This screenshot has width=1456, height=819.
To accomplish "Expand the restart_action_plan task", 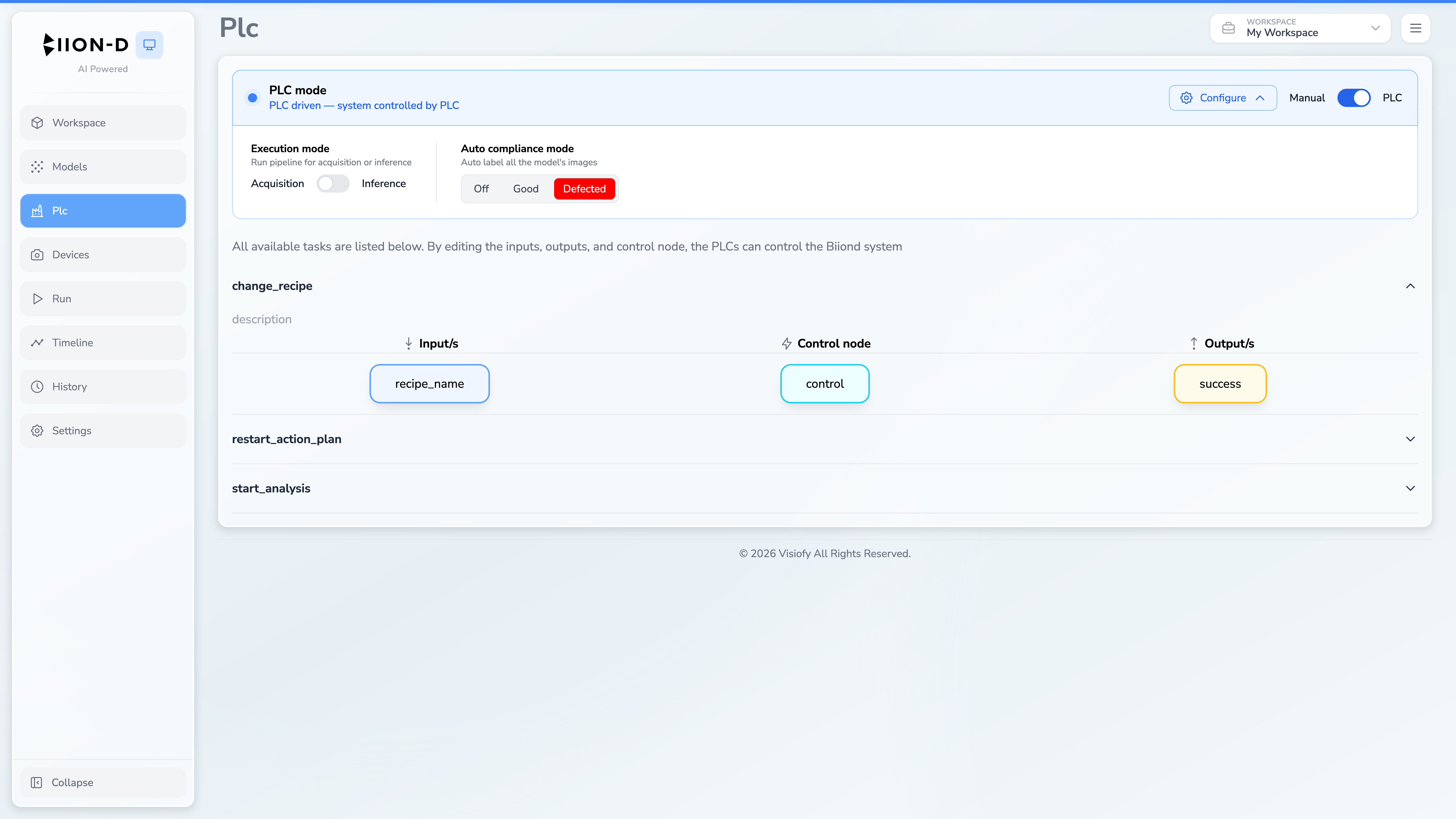I will pos(1410,439).
